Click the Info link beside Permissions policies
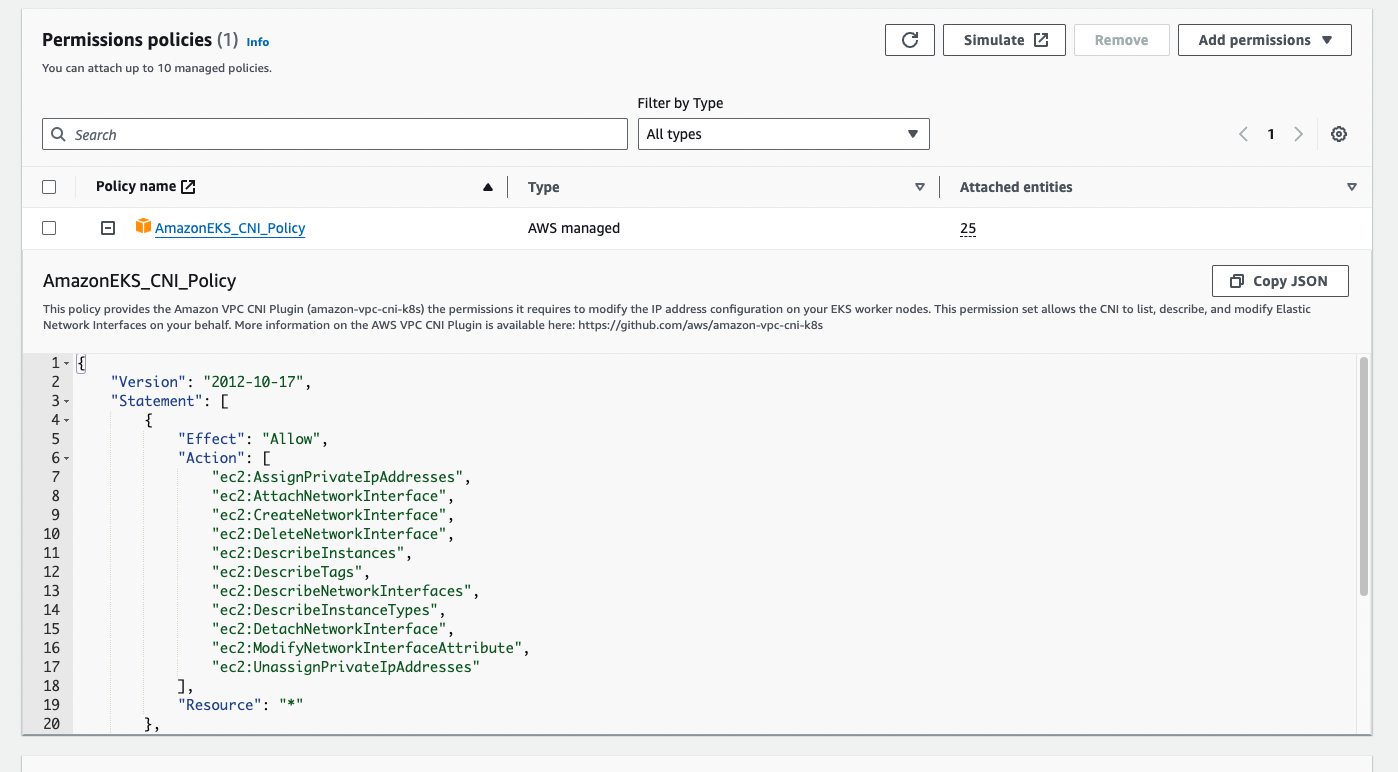1398x772 pixels. [258, 42]
